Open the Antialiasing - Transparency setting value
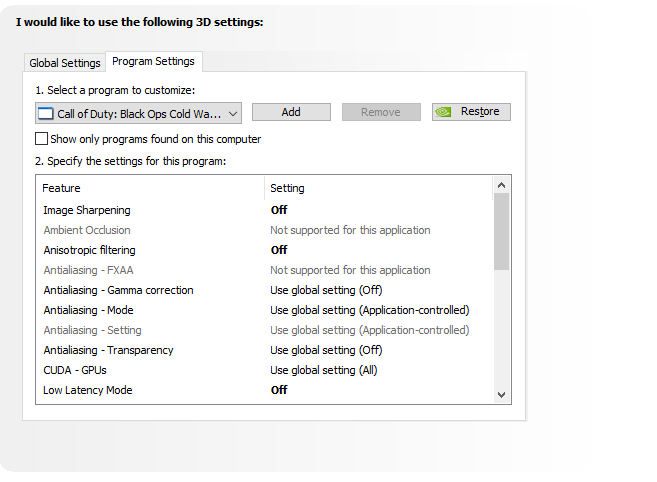The height and width of the screenshot is (482, 657). coord(326,350)
